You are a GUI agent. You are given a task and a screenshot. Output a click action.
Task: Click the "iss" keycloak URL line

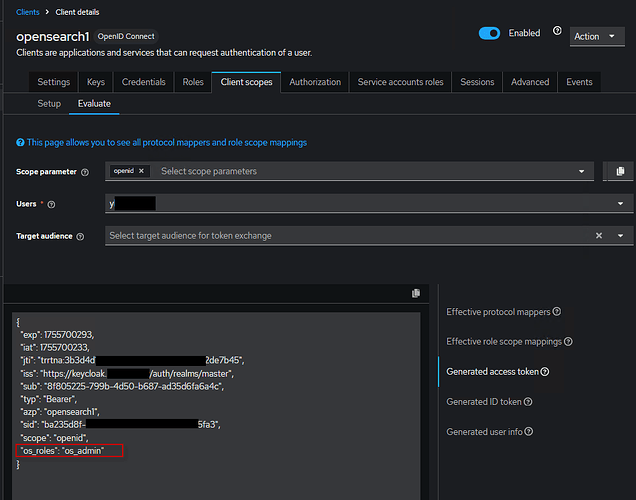click(x=127, y=373)
